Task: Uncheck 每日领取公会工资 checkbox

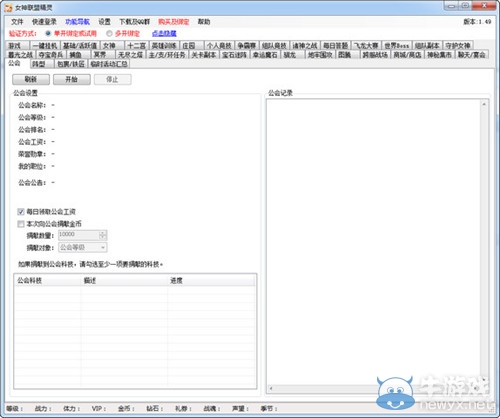Action: [x=21, y=212]
